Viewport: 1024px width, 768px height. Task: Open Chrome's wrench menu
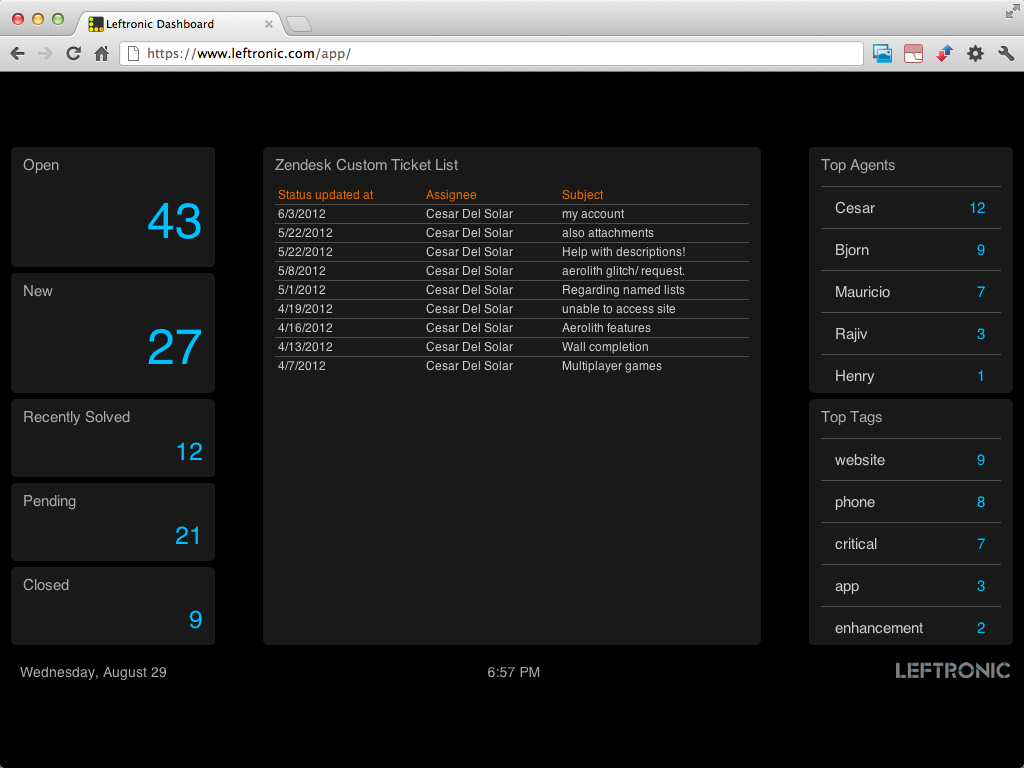[1006, 54]
